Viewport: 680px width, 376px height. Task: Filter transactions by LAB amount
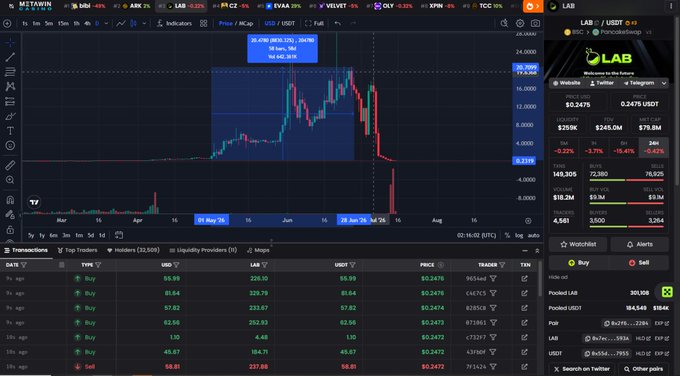click(265, 265)
